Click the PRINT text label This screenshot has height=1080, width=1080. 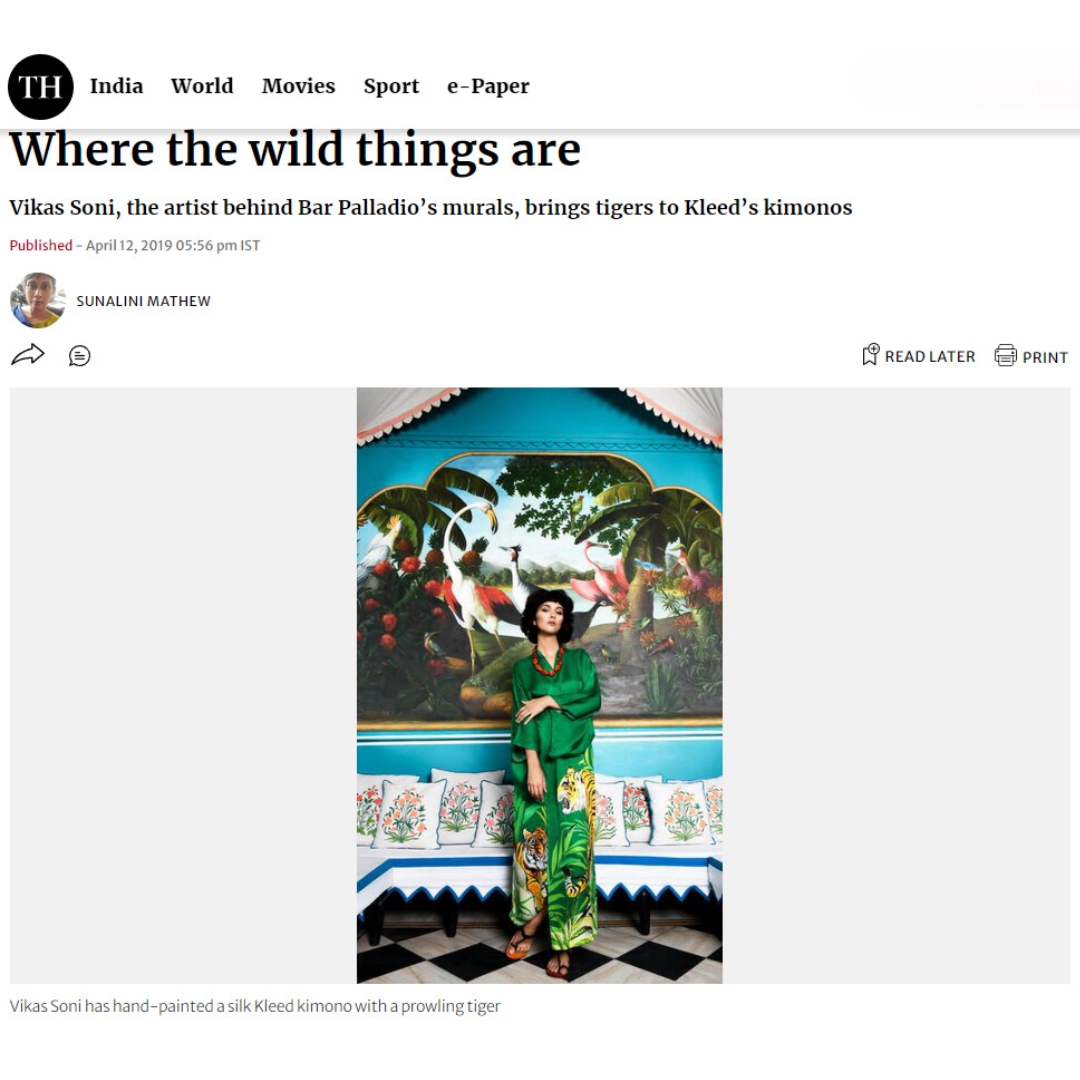tap(1045, 357)
